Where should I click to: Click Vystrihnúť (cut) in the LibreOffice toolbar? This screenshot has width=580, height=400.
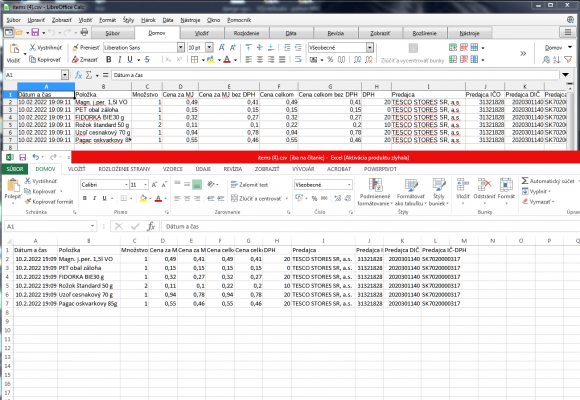coord(45,48)
